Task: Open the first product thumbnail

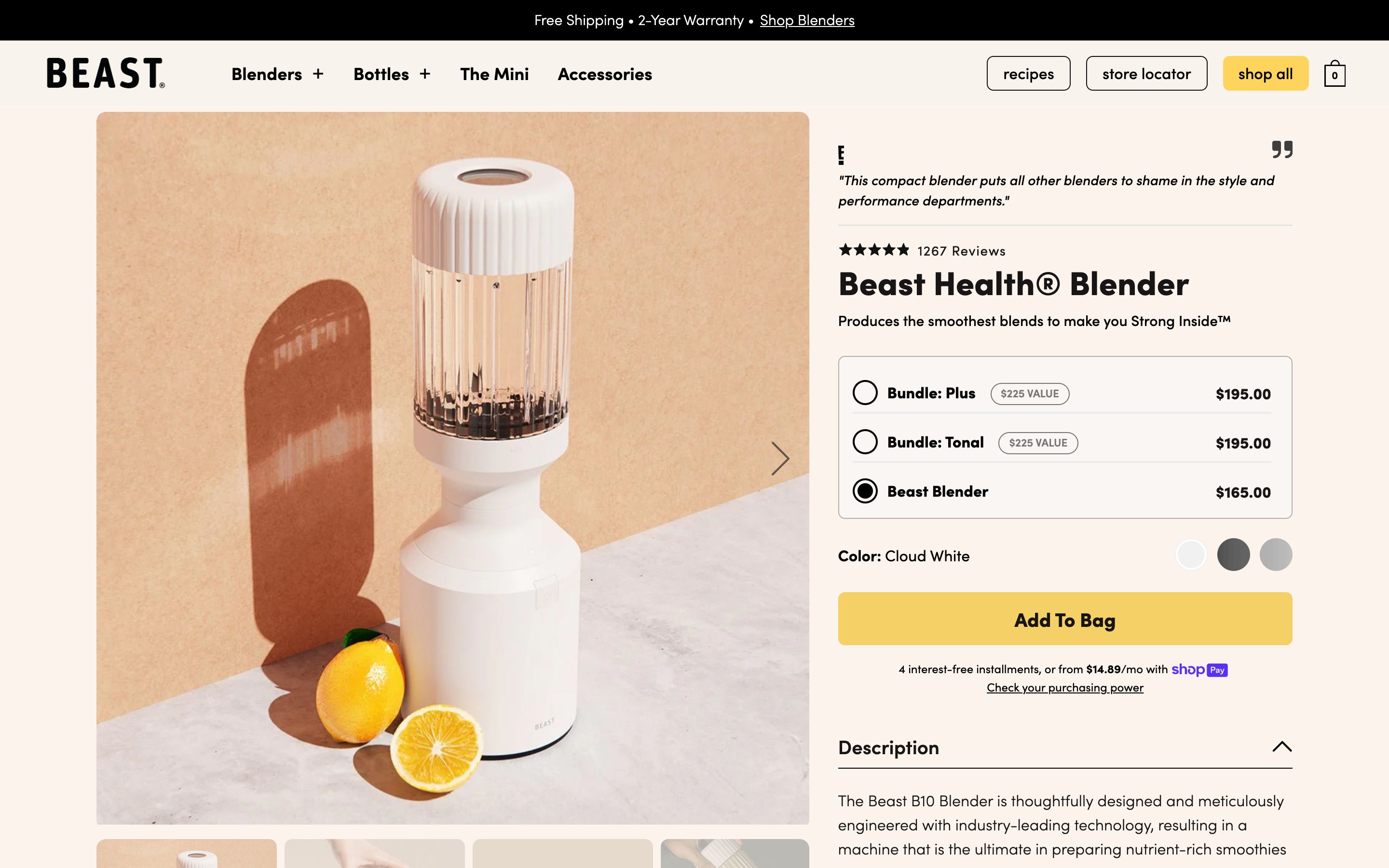Action: pos(187,854)
